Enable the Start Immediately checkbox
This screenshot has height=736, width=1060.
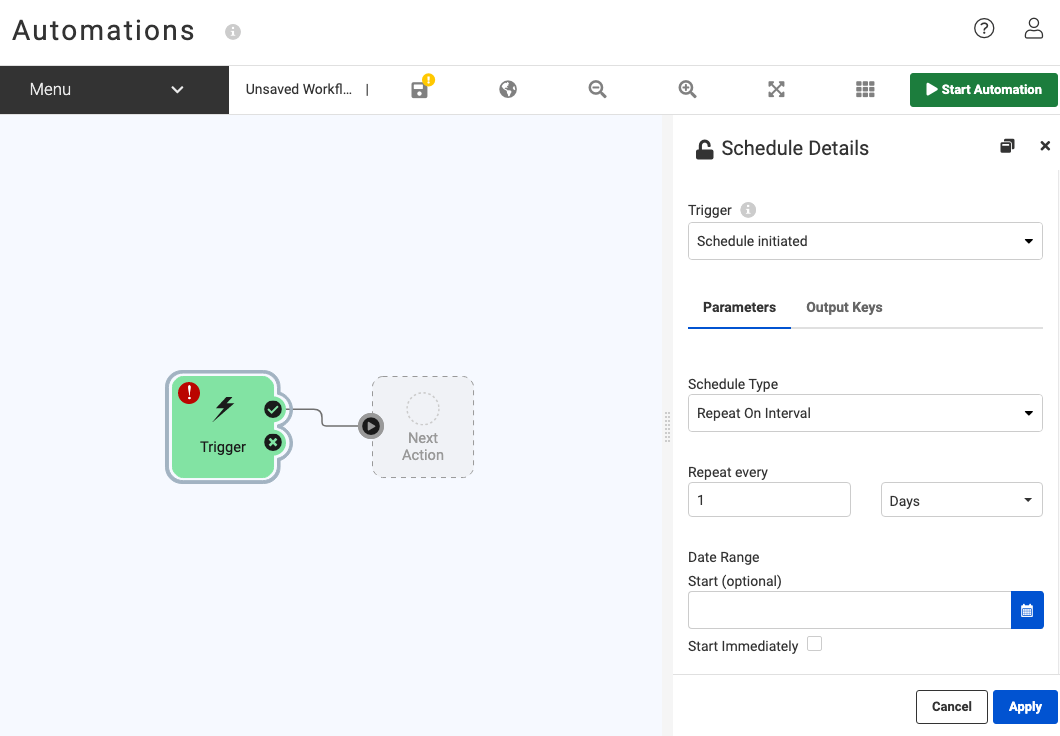pos(814,644)
